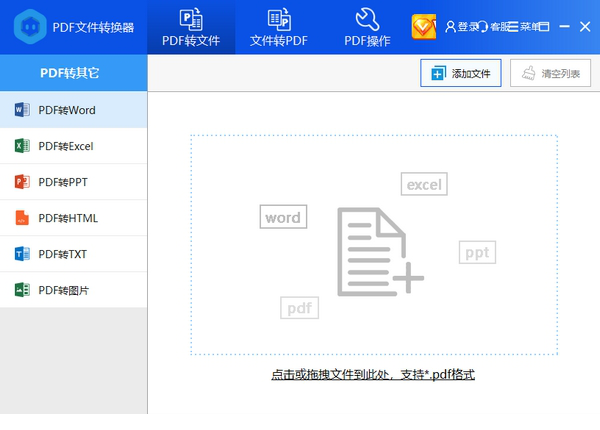Minimize the converter window
Screen dimensions: 600x430
(564, 26)
